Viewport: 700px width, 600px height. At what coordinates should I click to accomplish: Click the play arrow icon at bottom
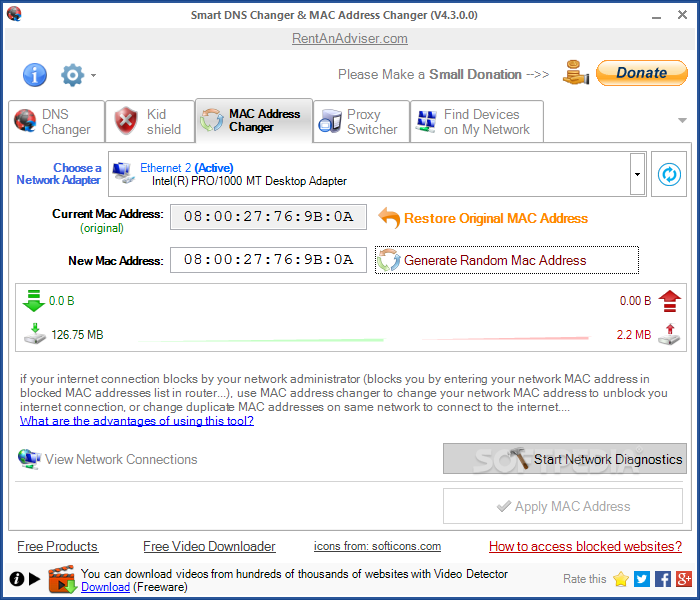coord(34,579)
